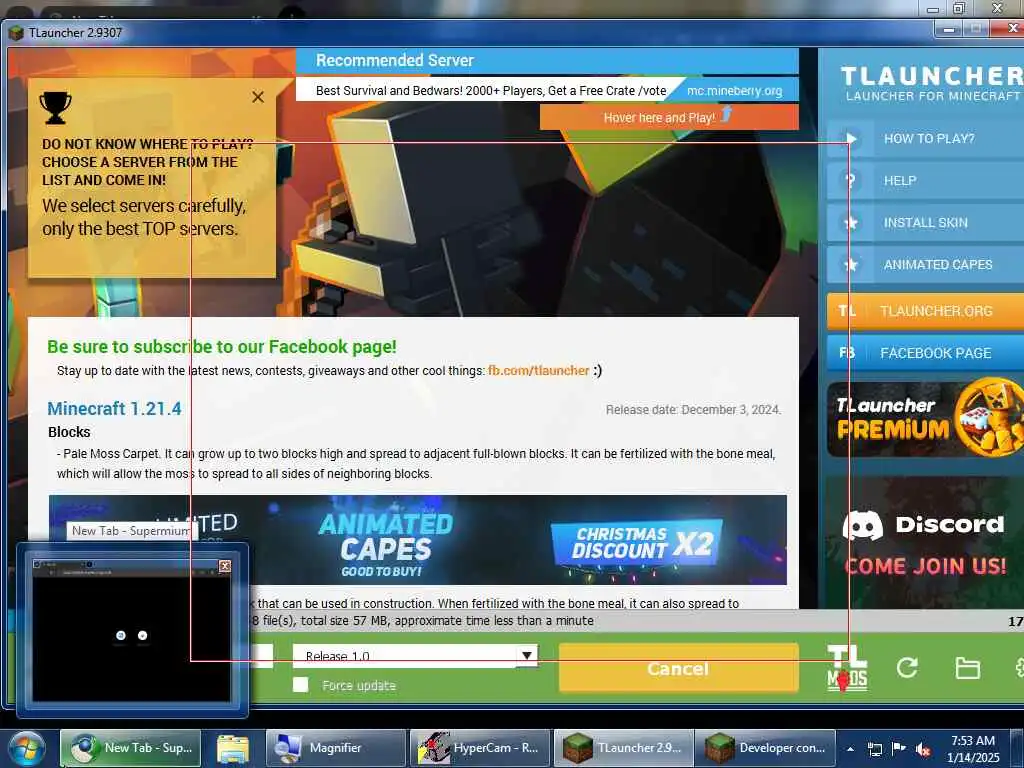Click the Be sure to subscribe Facebook heading

[222, 347]
